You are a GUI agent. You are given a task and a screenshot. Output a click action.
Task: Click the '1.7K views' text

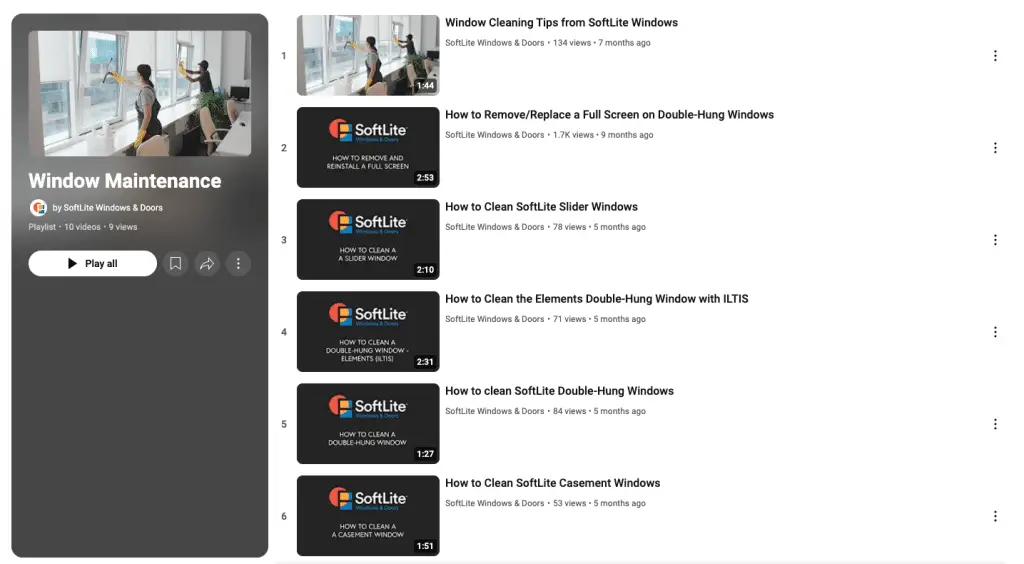tap(573, 135)
